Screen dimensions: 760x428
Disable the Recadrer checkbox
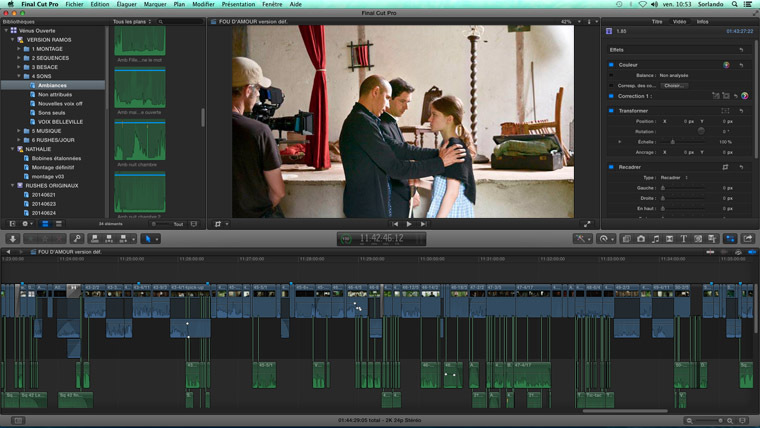[x=611, y=167]
